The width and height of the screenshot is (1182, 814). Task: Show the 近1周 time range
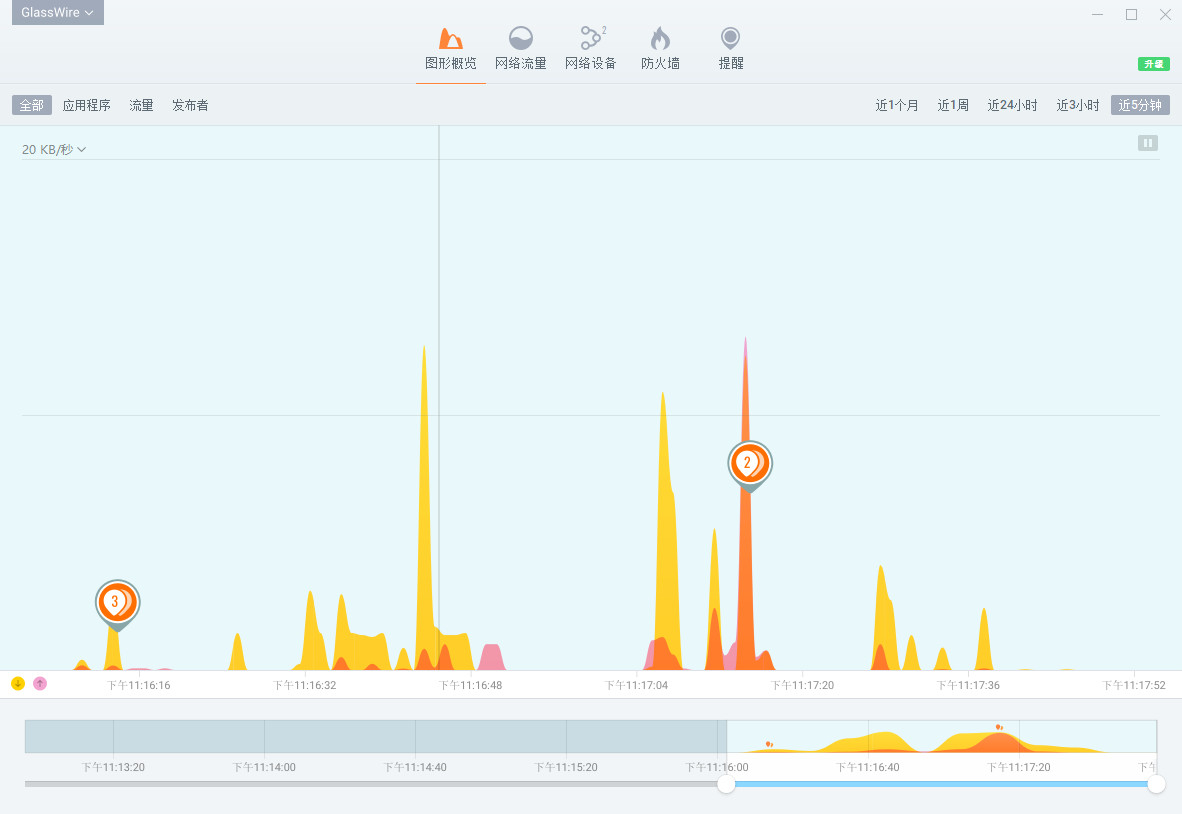coord(953,106)
